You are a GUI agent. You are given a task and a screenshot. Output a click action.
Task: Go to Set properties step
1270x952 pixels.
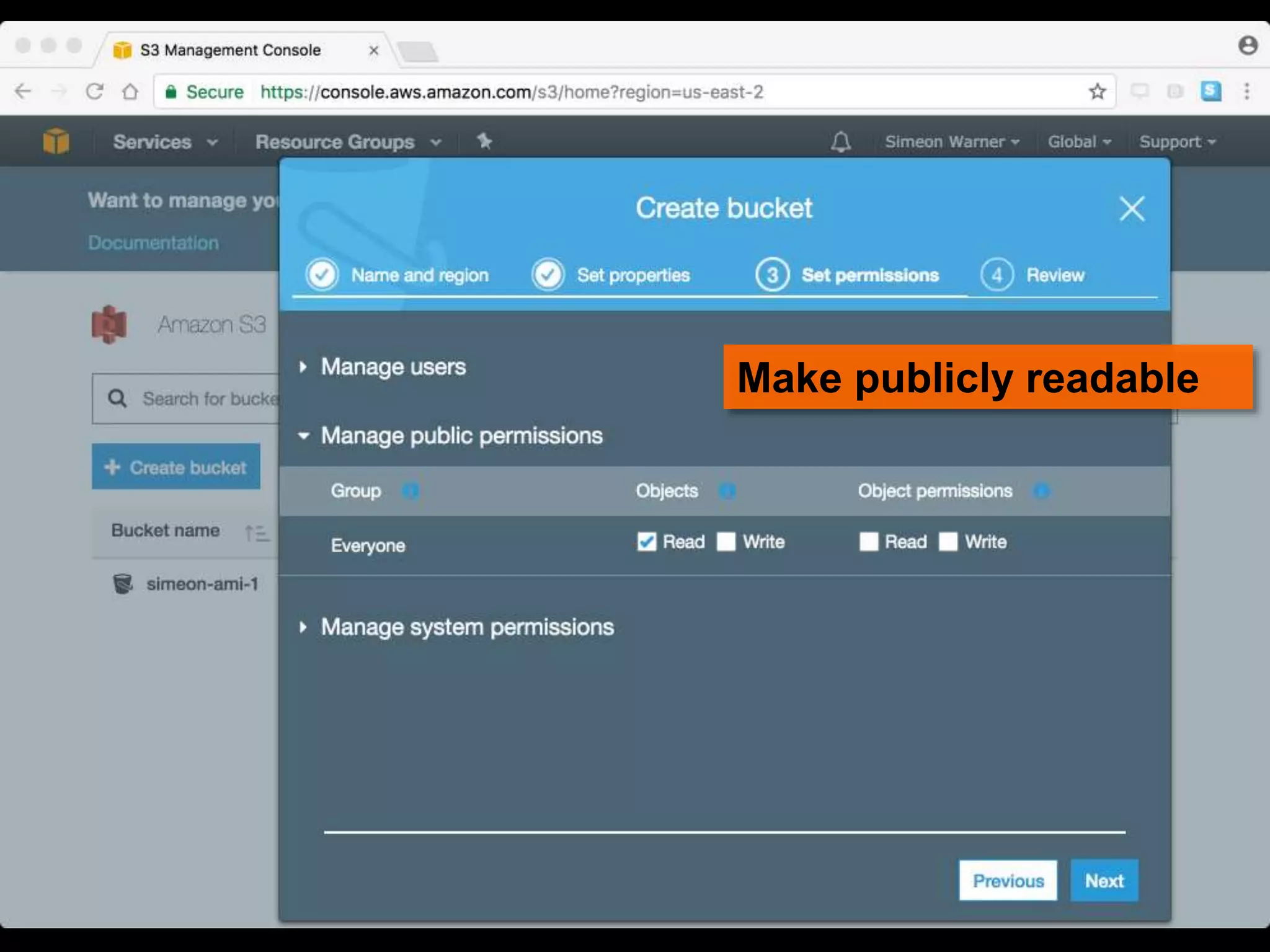pyautogui.click(x=611, y=275)
